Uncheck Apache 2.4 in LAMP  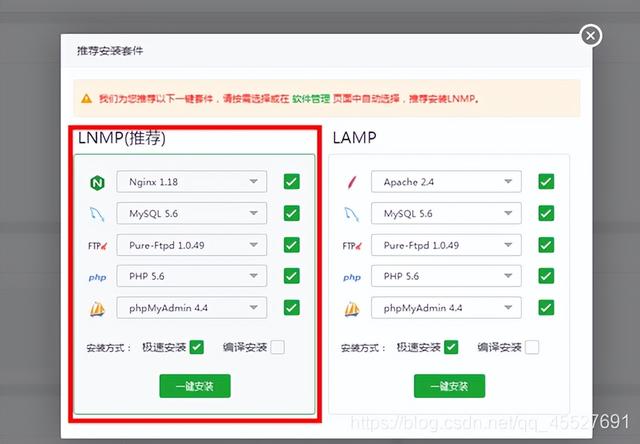point(546,182)
